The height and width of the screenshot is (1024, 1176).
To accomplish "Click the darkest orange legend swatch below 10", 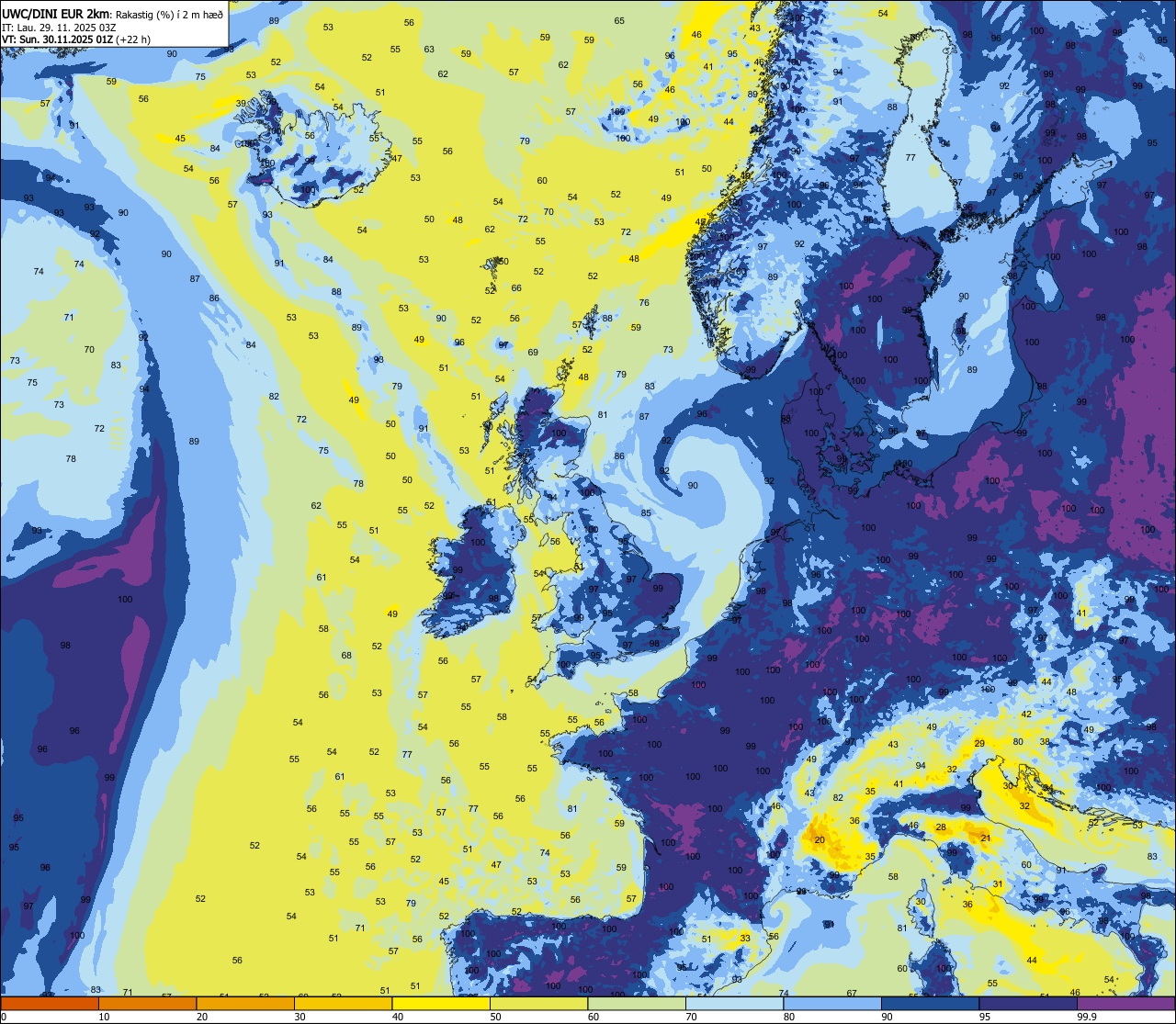I will [x=50, y=1003].
